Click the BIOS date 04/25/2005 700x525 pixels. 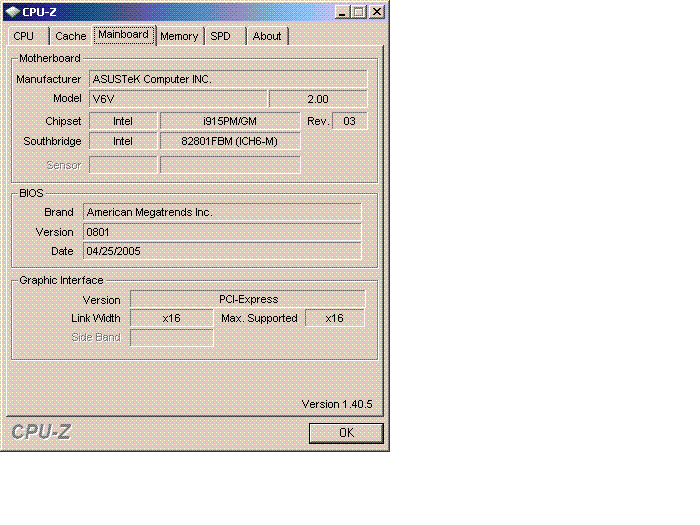click(x=222, y=251)
